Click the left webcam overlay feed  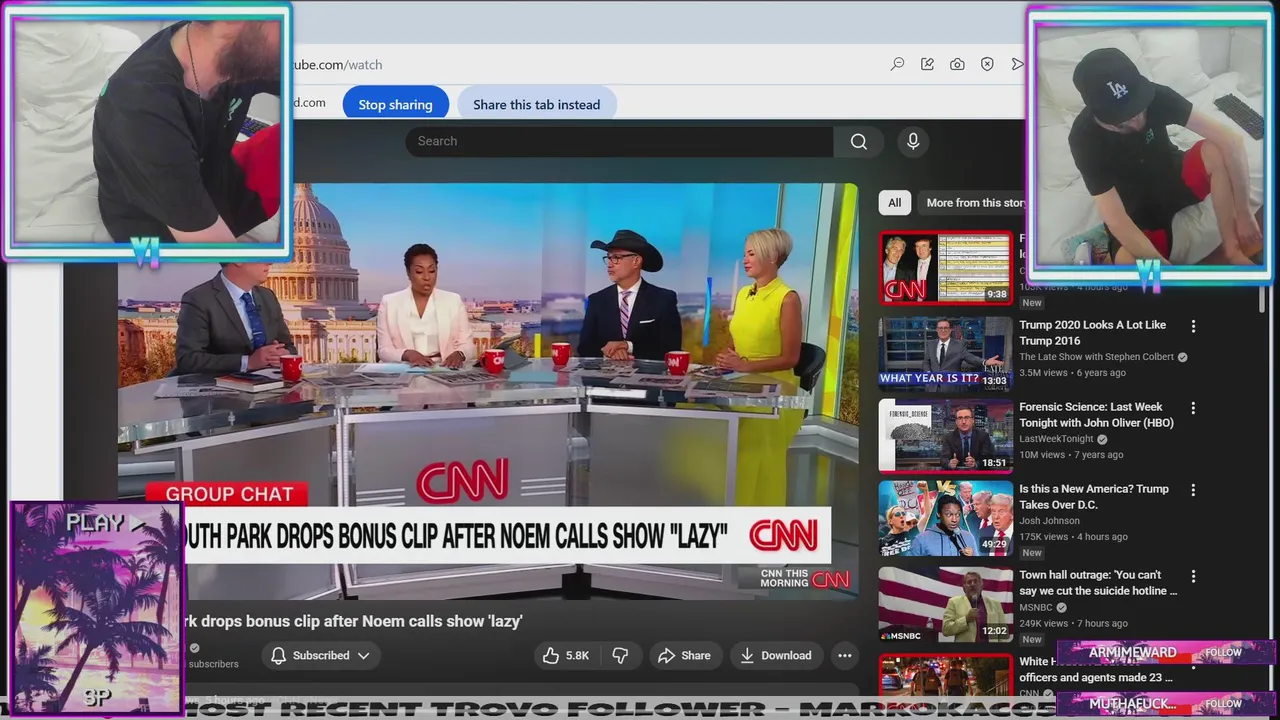click(147, 131)
